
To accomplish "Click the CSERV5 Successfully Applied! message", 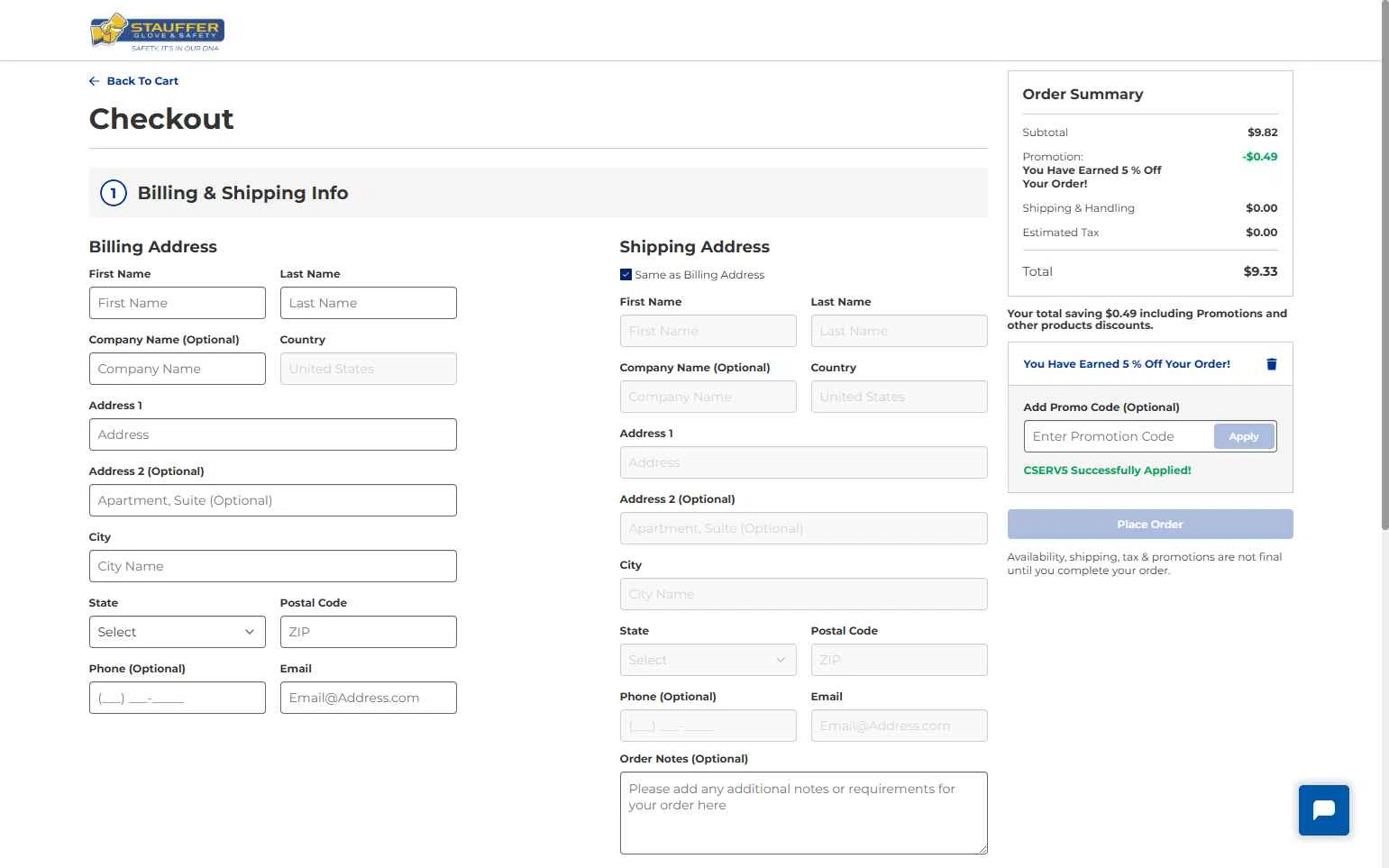I will pyautogui.click(x=1107, y=471).
